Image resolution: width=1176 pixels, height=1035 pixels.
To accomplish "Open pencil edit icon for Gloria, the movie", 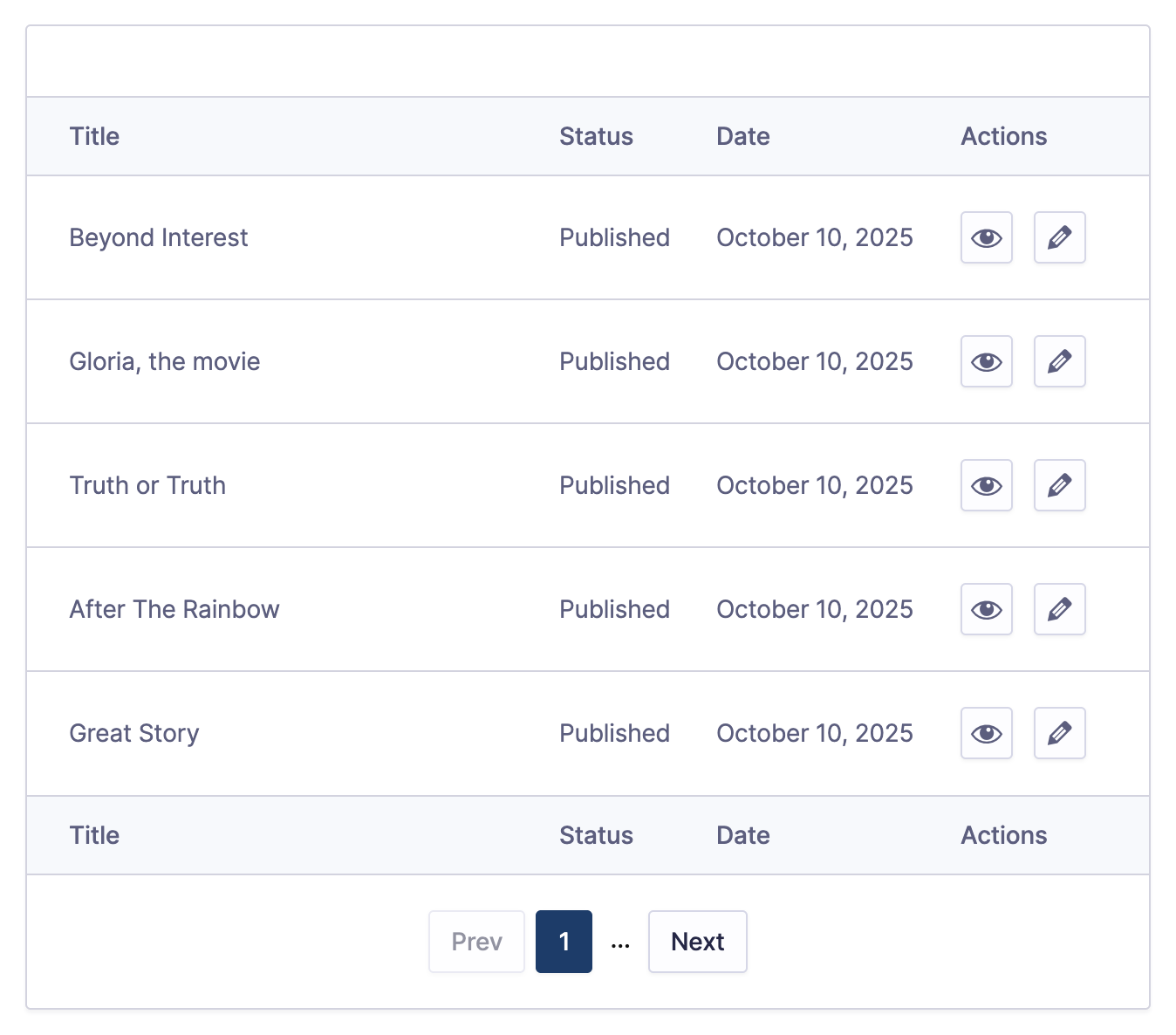I will point(1059,361).
